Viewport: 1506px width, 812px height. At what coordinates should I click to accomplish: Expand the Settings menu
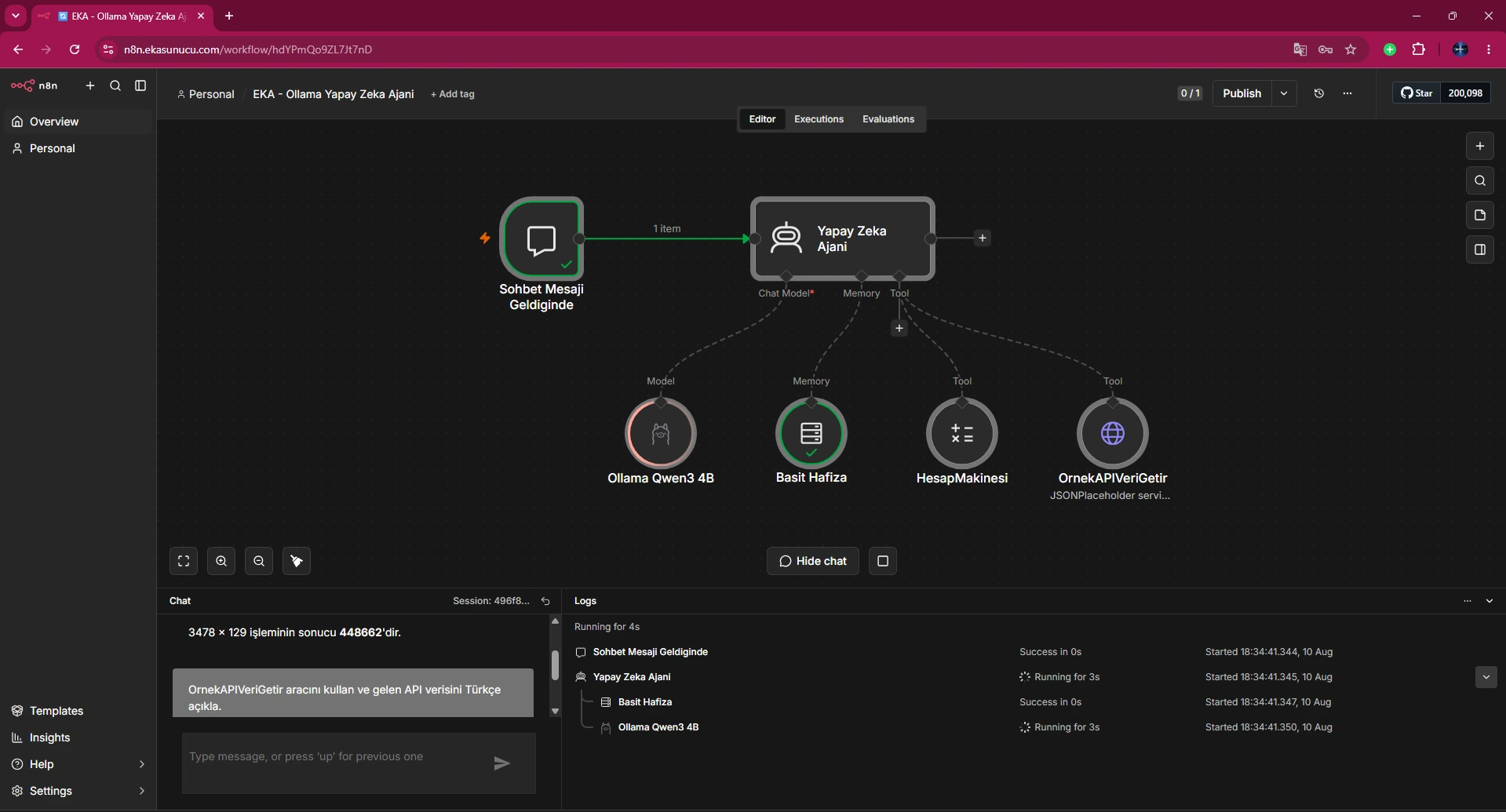tap(78, 791)
